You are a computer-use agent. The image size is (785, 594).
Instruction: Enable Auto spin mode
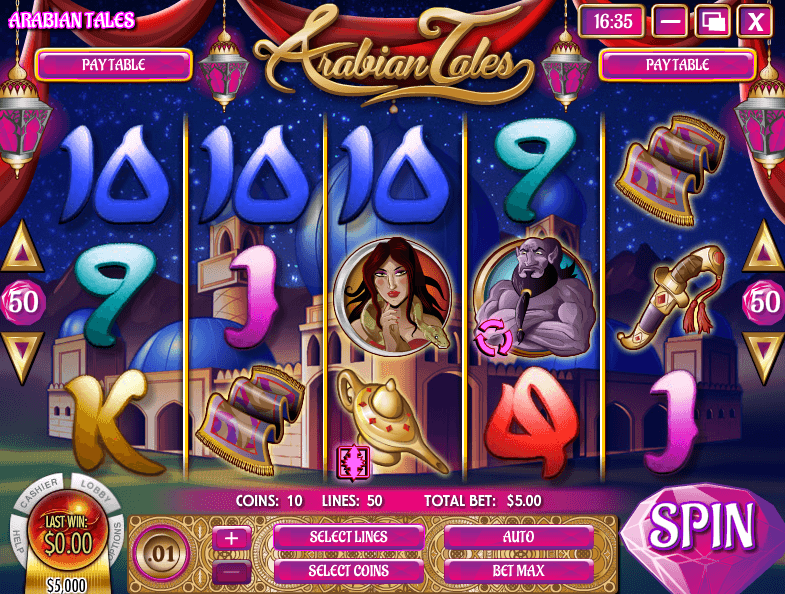(519, 537)
